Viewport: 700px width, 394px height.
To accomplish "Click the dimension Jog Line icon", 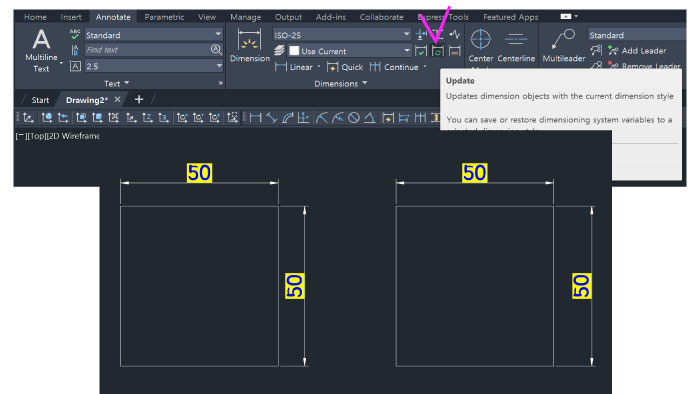I will (x=454, y=34).
